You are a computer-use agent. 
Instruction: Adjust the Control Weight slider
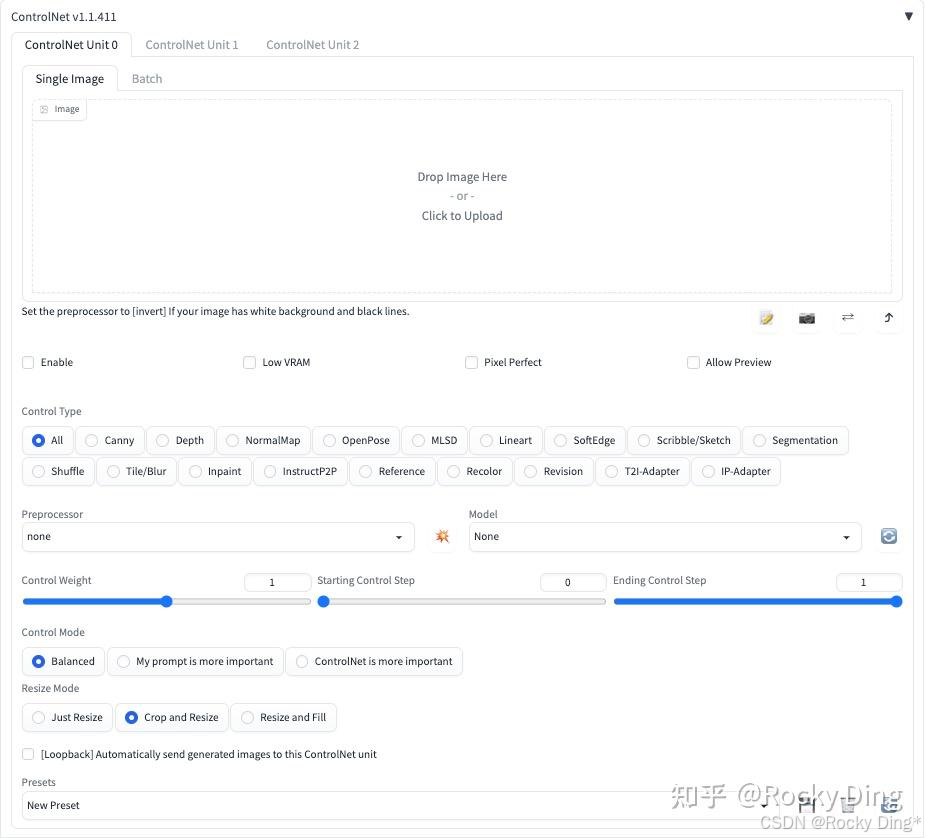click(x=167, y=602)
